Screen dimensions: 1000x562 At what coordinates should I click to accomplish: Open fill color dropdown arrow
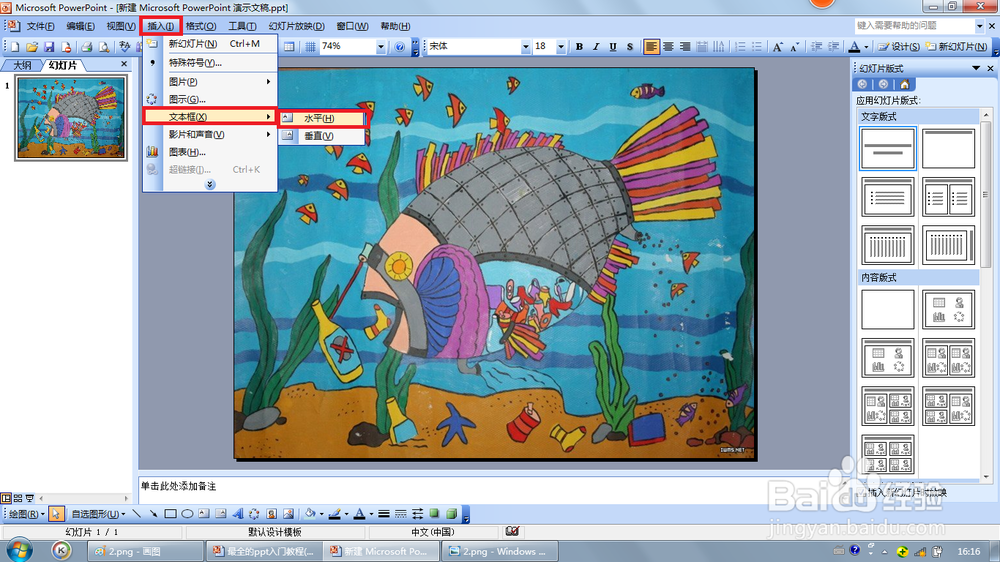tap(321, 514)
